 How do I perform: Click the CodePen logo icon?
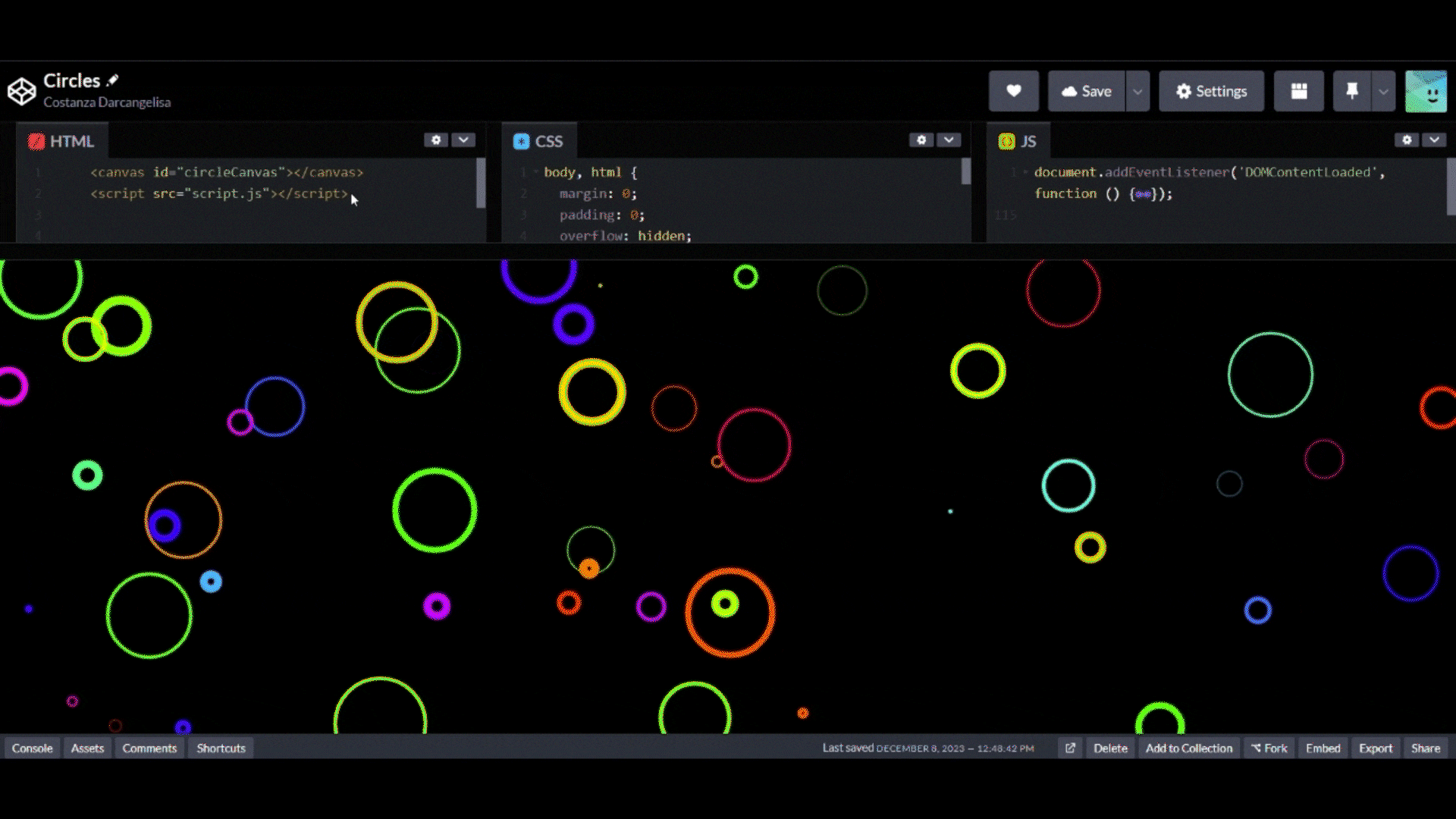[22, 91]
